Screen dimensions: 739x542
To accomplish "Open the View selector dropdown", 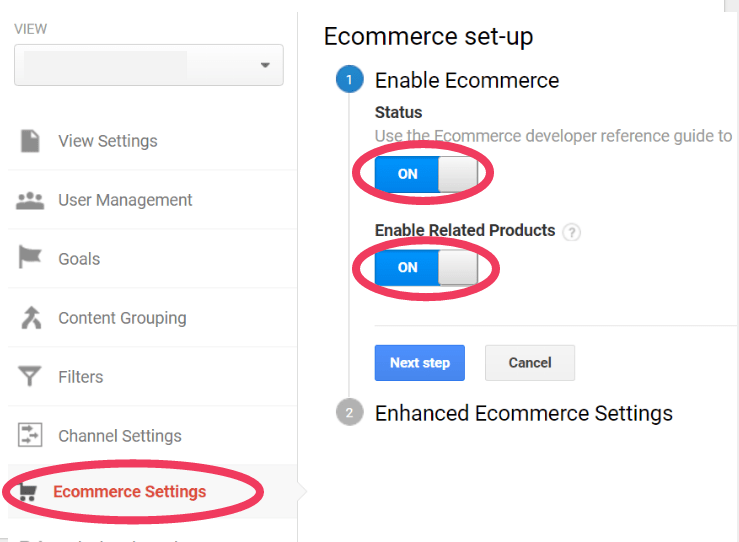I will pos(149,65).
